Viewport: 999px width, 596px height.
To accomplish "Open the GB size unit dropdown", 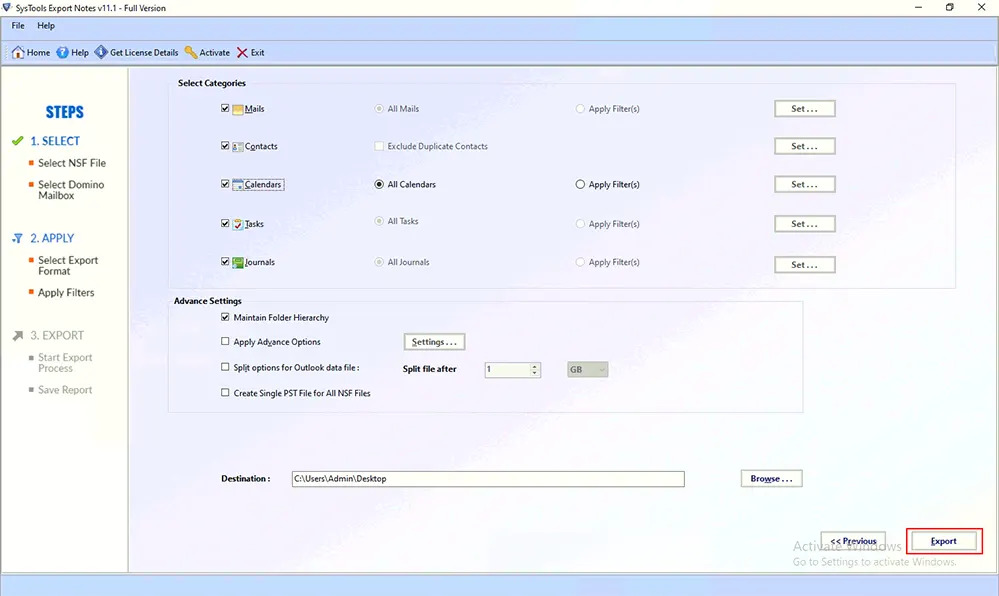I will click(x=587, y=370).
